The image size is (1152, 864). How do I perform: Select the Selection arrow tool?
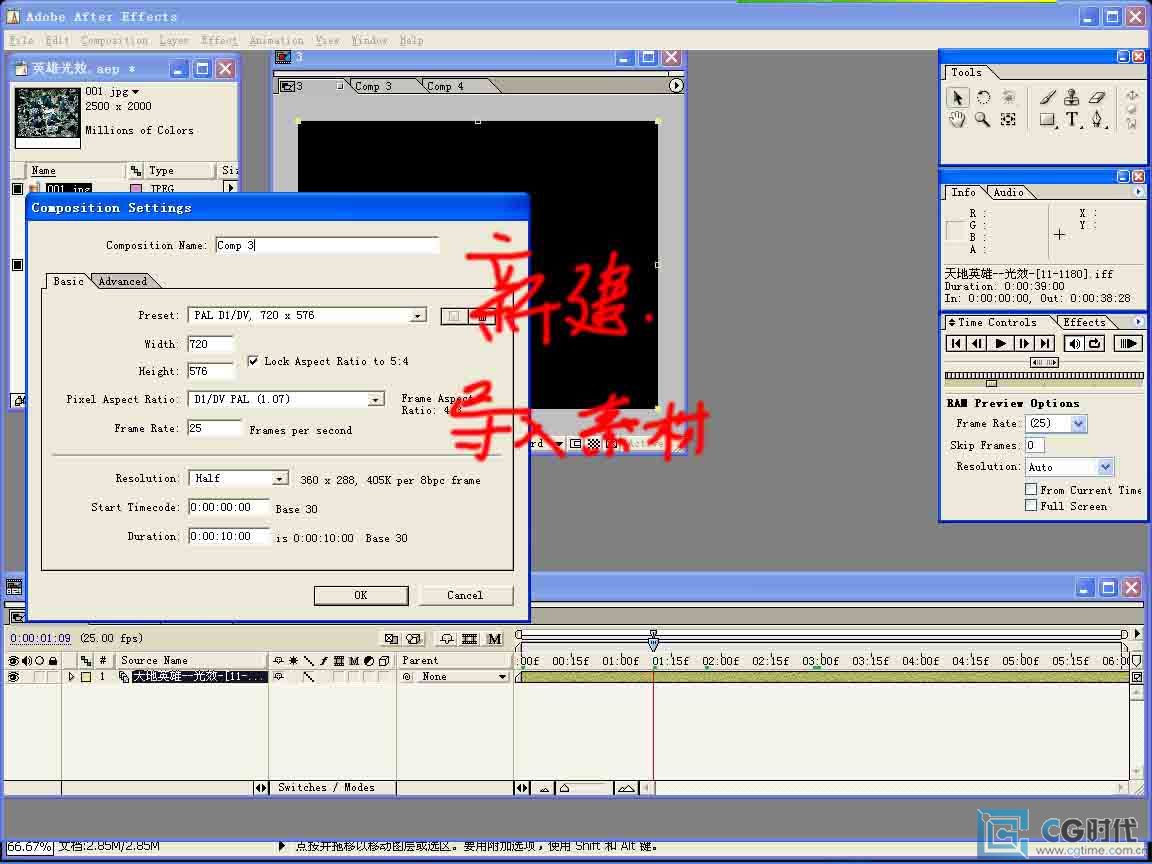(957, 98)
